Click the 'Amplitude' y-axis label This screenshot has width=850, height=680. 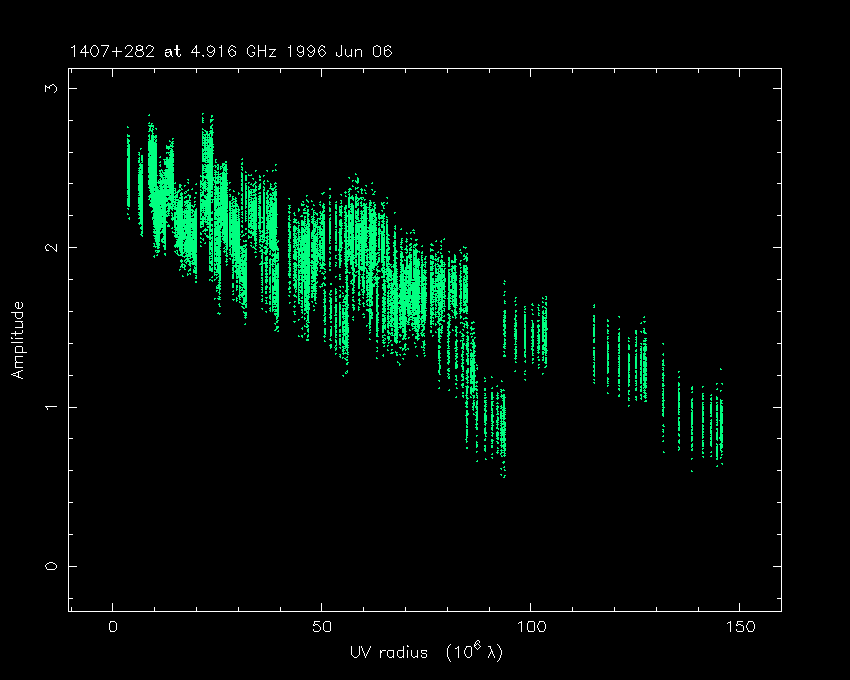[x=17, y=340]
